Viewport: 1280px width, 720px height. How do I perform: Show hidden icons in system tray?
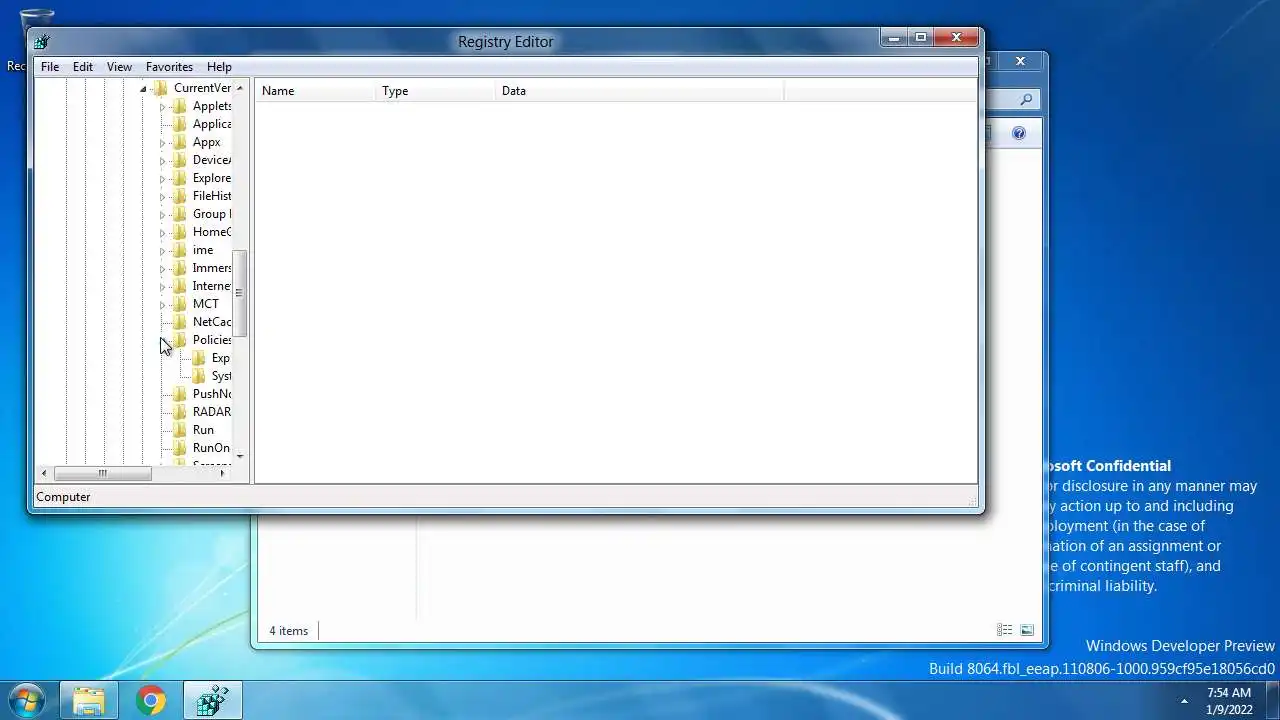click(1184, 701)
